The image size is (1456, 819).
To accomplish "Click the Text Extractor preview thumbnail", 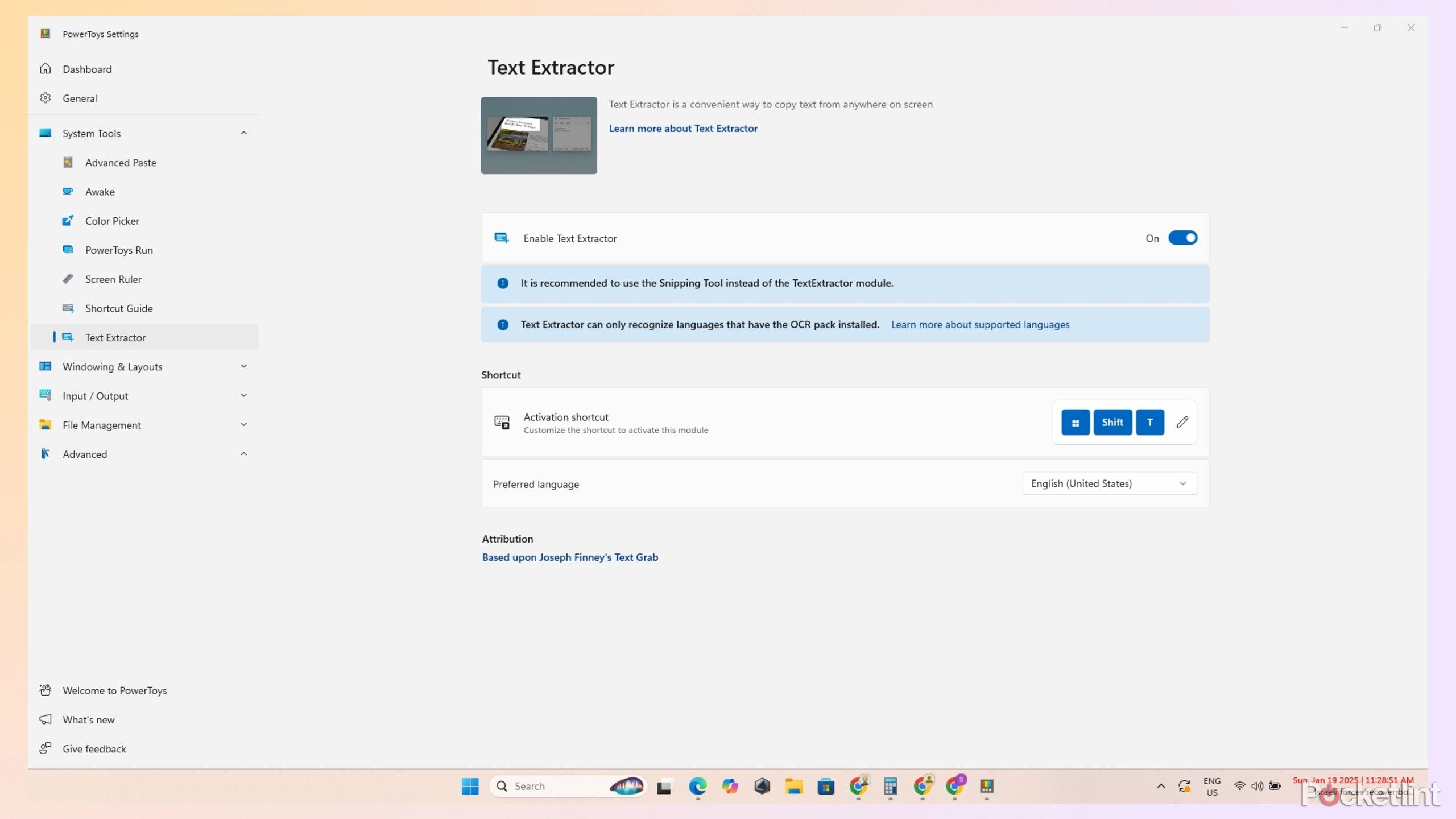I will 539,135.
